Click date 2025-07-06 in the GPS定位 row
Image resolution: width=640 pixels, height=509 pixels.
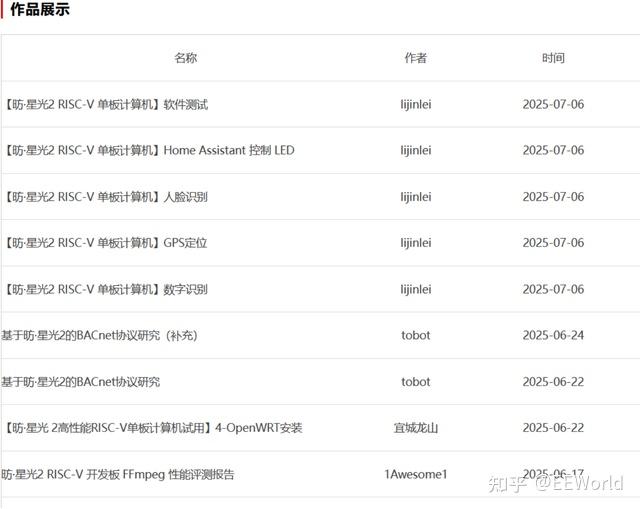(553, 243)
